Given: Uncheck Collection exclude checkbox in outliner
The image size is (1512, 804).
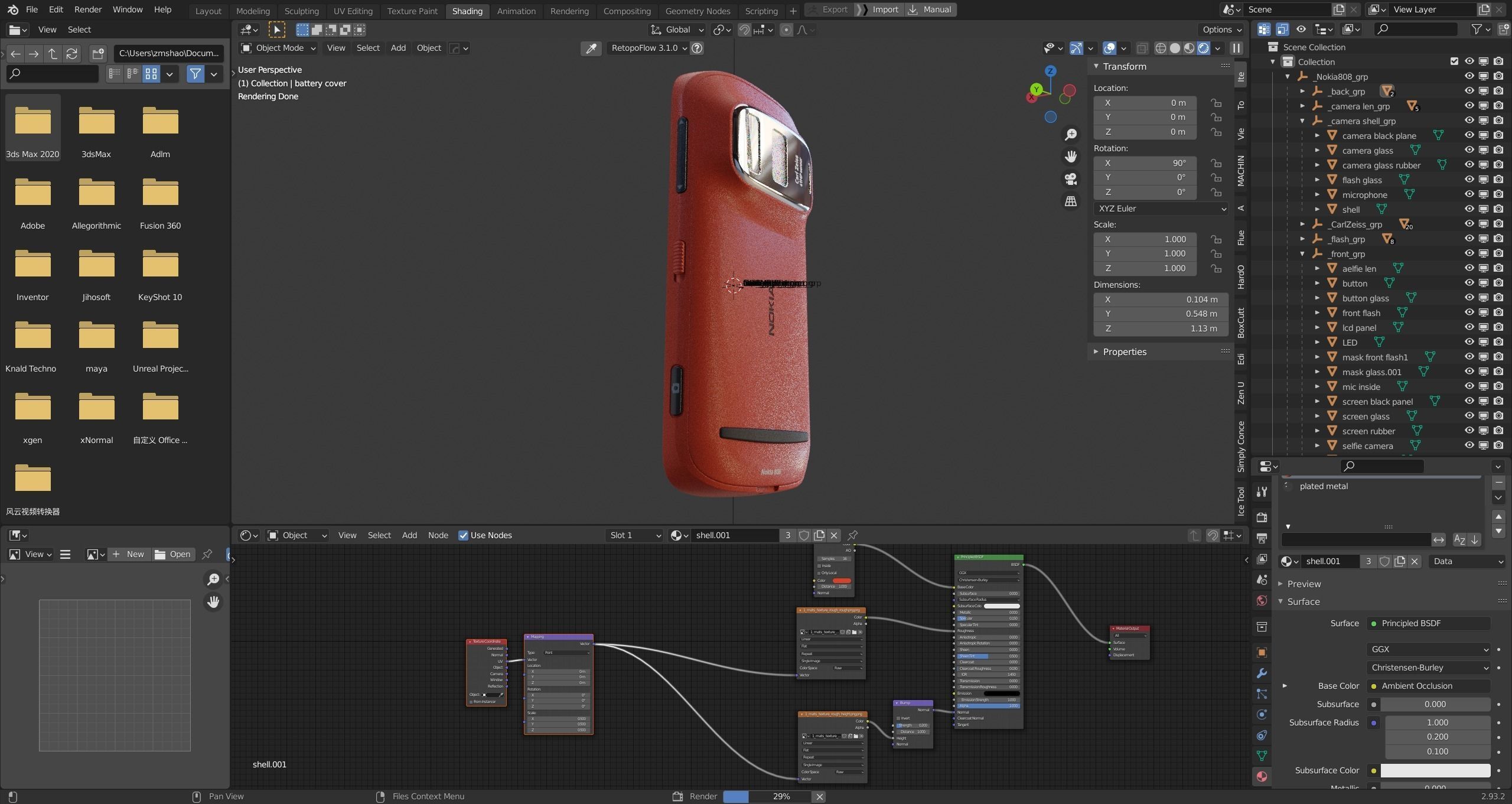Looking at the screenshot, I should 1454,61.
